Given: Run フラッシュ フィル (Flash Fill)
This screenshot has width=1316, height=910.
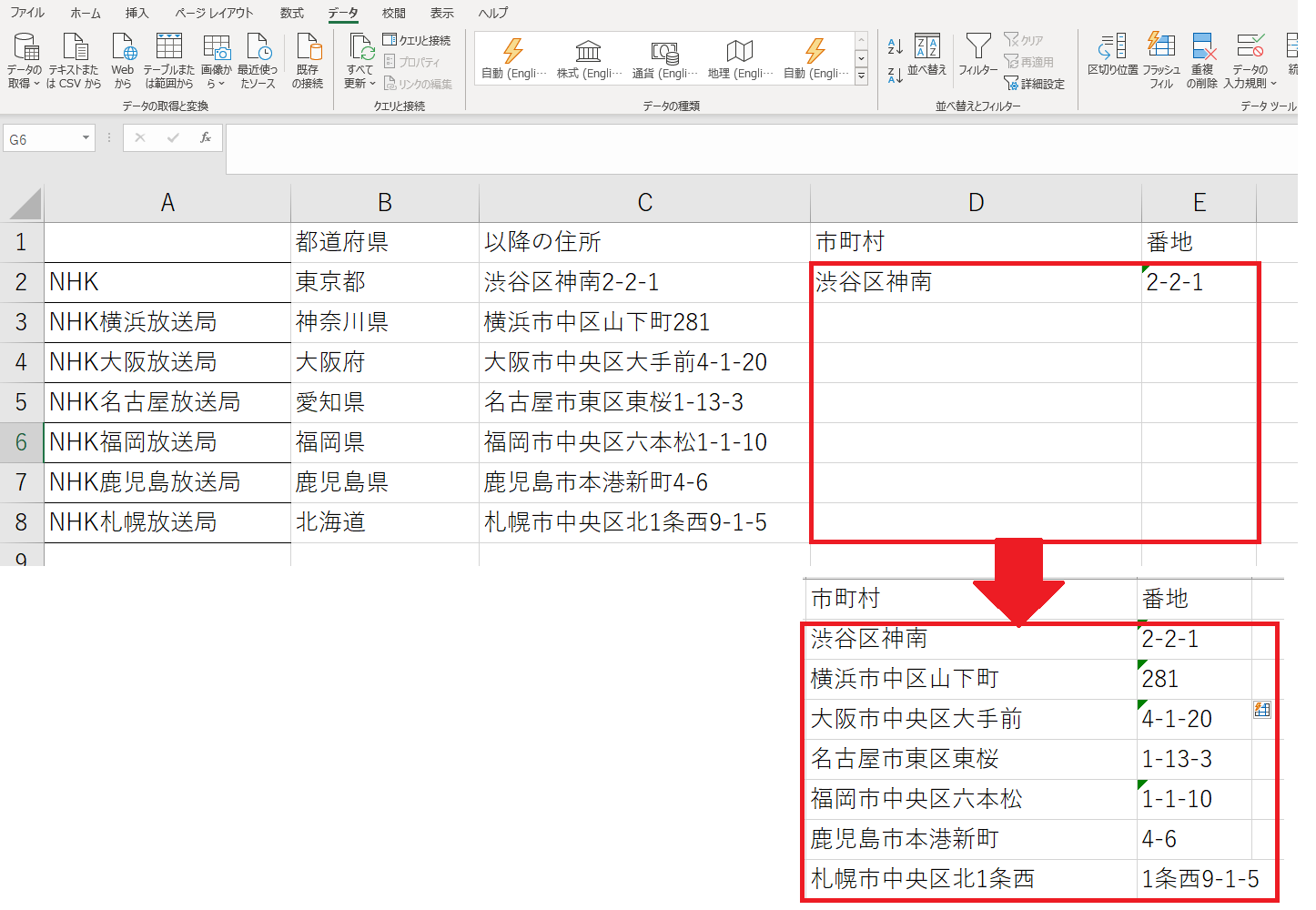Looking at the screenshot, I should click(1161, 61).
